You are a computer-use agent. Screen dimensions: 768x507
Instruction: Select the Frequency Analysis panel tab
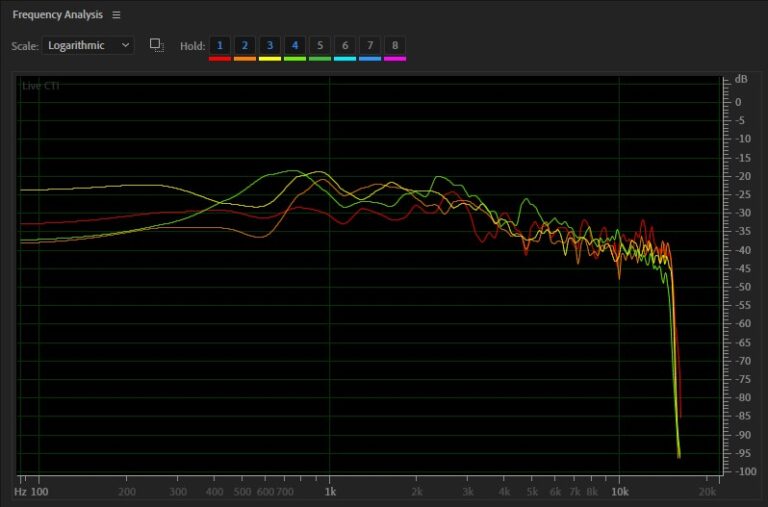pos(58,15)
